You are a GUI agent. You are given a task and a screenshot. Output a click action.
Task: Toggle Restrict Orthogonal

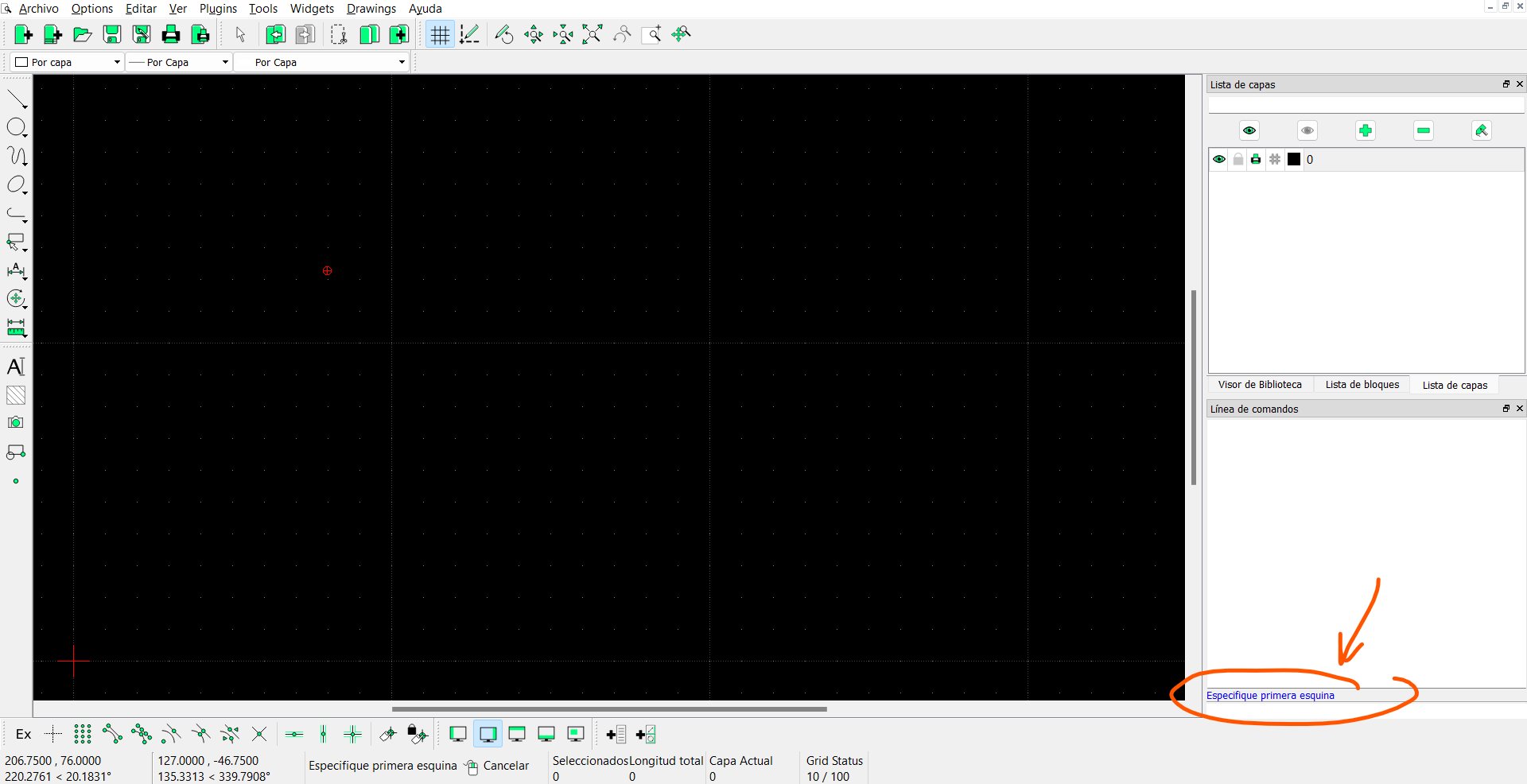[353, 735]
